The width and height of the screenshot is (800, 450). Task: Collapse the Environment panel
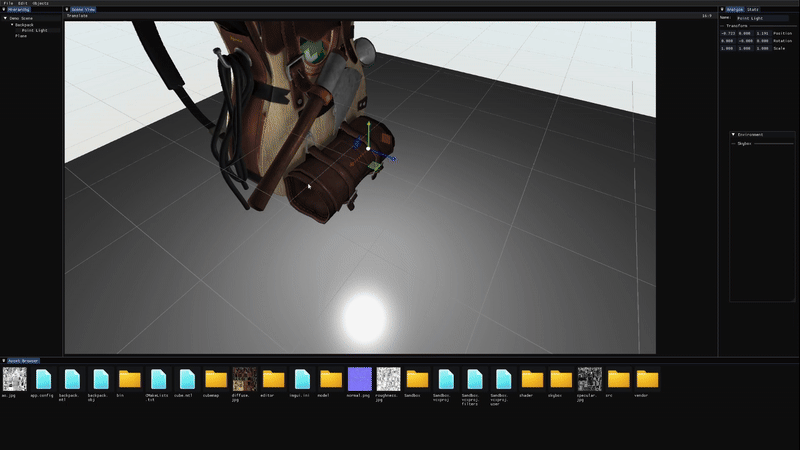pos(733,134)
